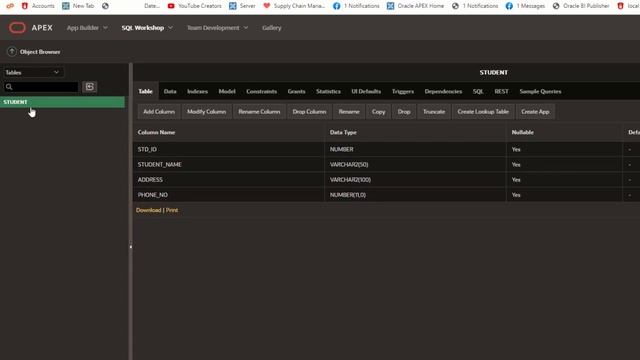Open the Oracle APEX Home bookmark
The width and height of the screenshot is (640, 360).
pyautogui.click(x=416, y=6)
